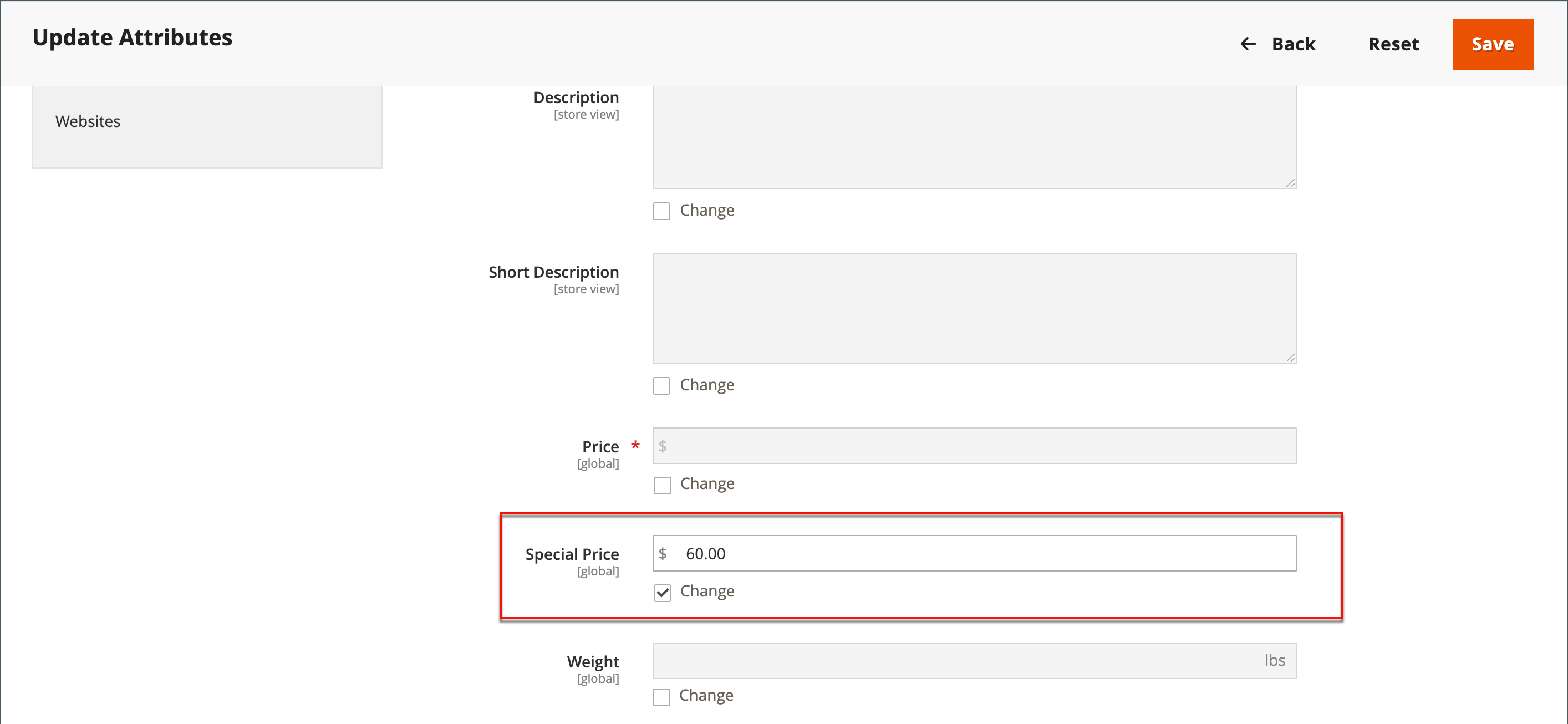Click the dollar sign in Special Price

click(x=663, y=553)
